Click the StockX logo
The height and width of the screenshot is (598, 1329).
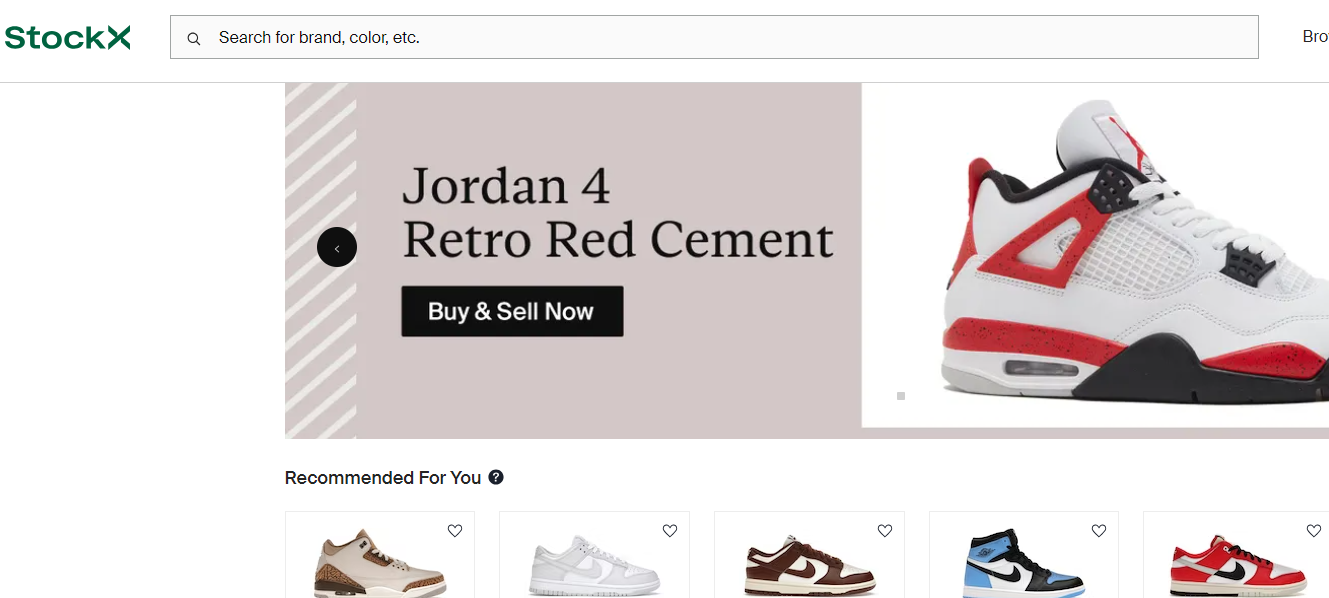[x=67, y=38]
